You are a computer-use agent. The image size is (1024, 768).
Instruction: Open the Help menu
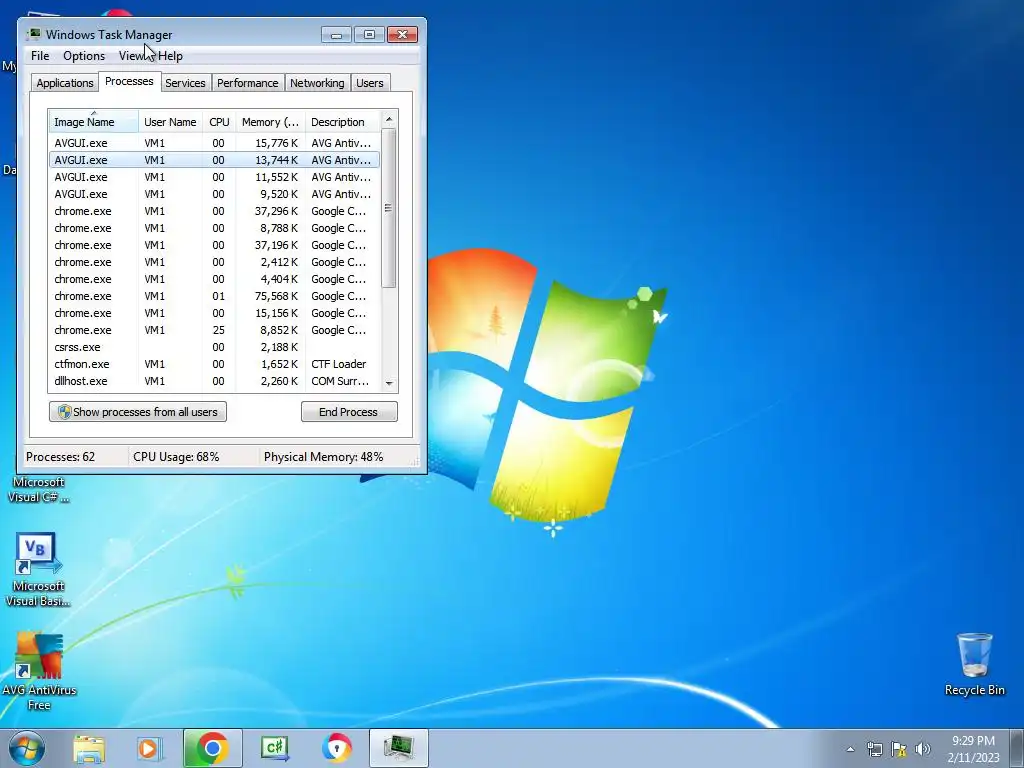click(x=170, y=56)
